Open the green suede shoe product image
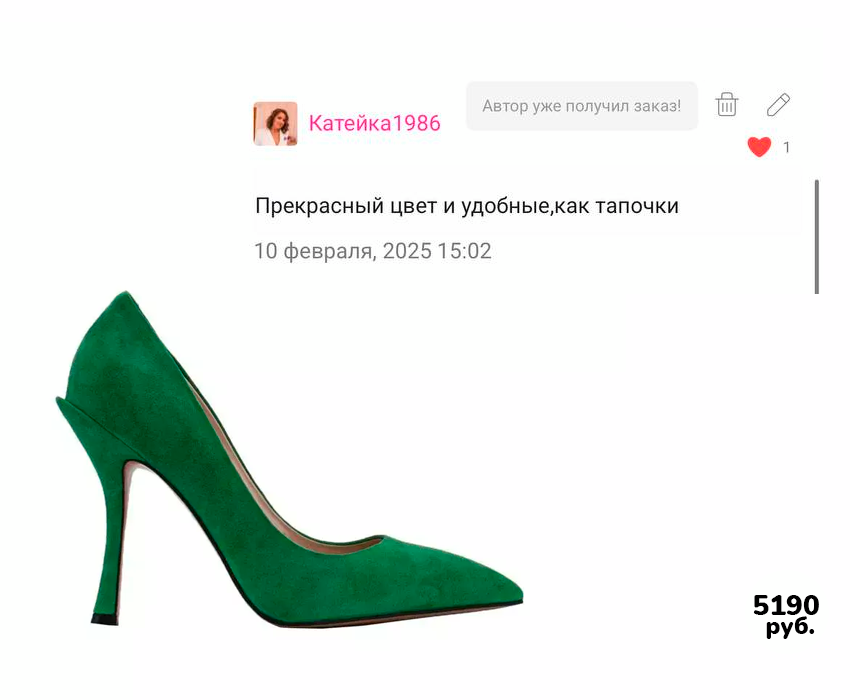 [x=289, y=460]
